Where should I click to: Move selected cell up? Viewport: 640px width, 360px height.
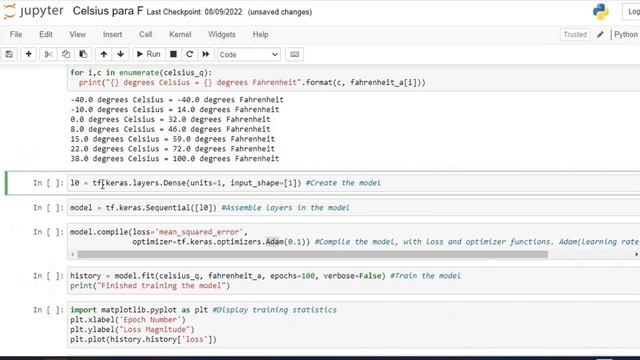point(104,54)
